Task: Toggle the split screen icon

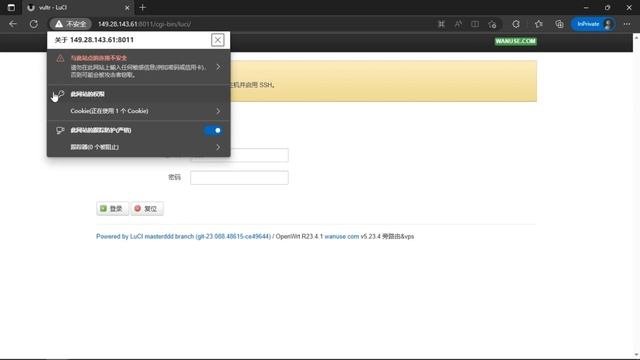Action: [x=475, y=24]
